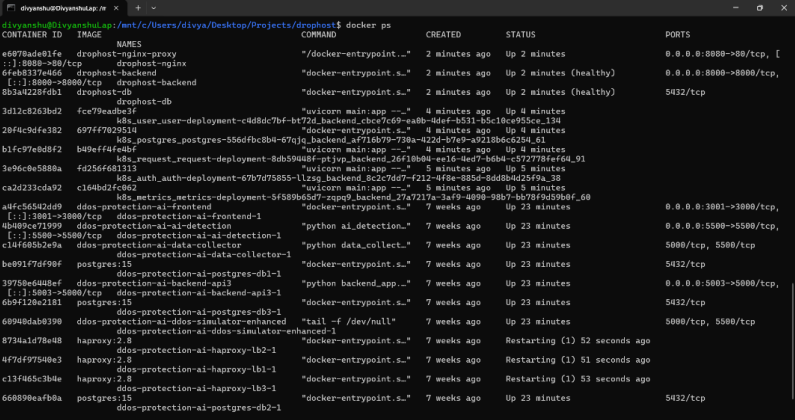Click image name drophost-nginx-proxy
Screen dimensions: 795x420
click(127, 54)
